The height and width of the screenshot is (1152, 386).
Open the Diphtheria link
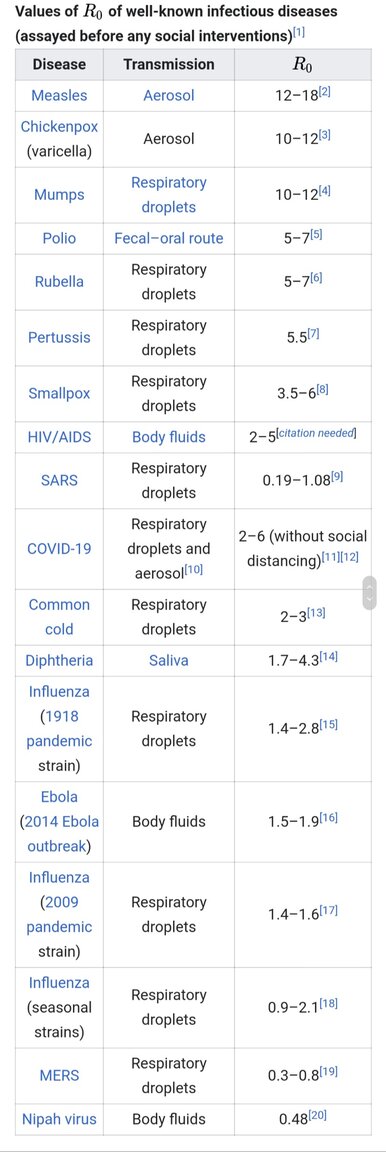click(x=59, y=660)
